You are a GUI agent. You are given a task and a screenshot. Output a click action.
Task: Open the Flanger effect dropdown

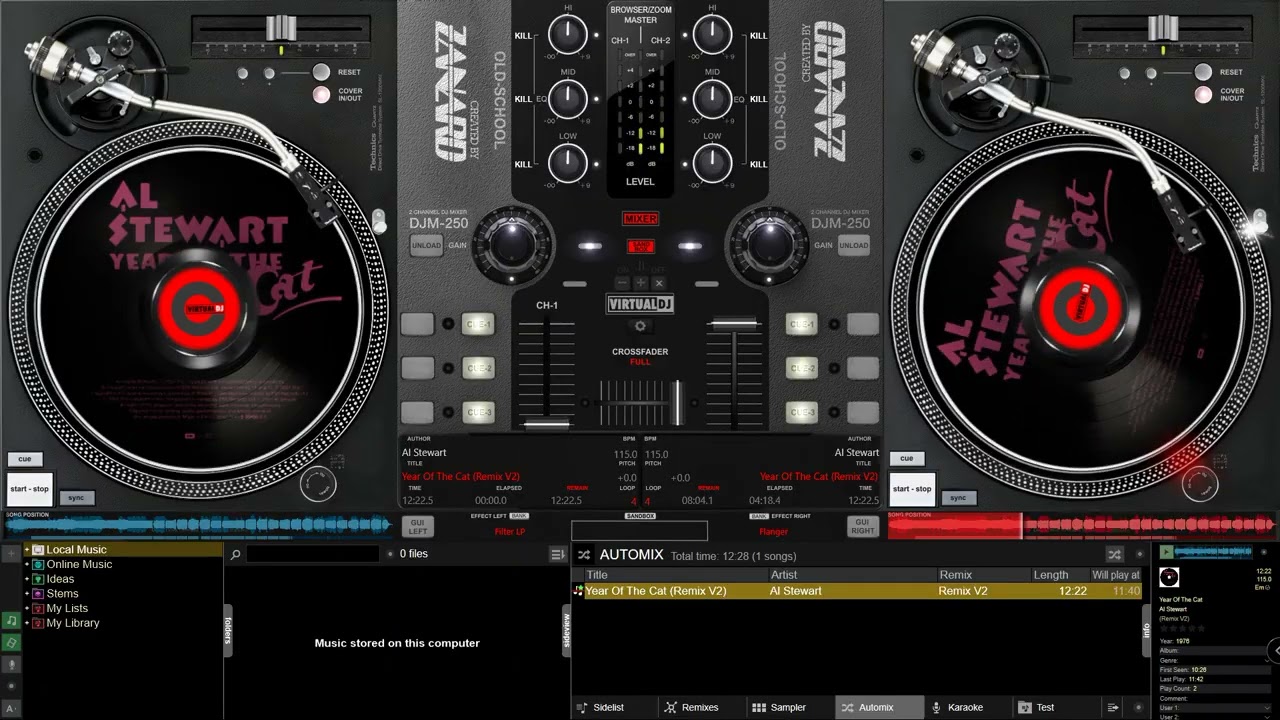(773, 532)
